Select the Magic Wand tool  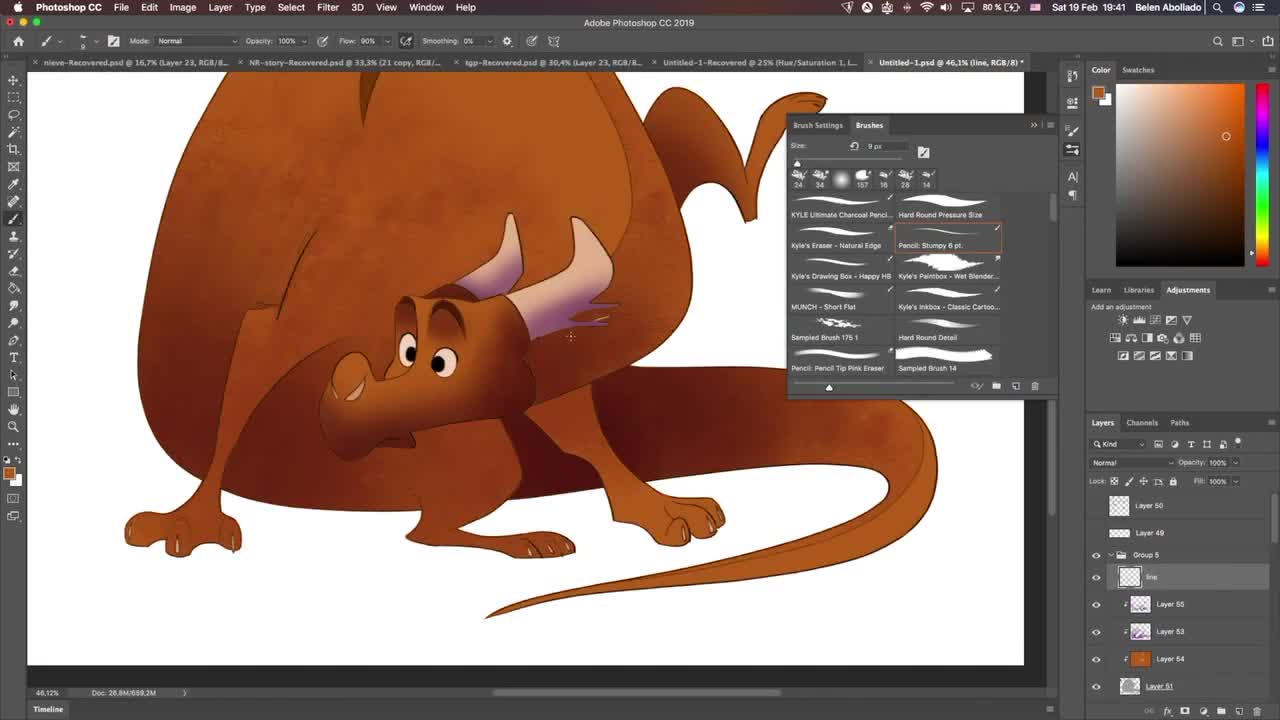pyautogui.click(x=13, y=132)
